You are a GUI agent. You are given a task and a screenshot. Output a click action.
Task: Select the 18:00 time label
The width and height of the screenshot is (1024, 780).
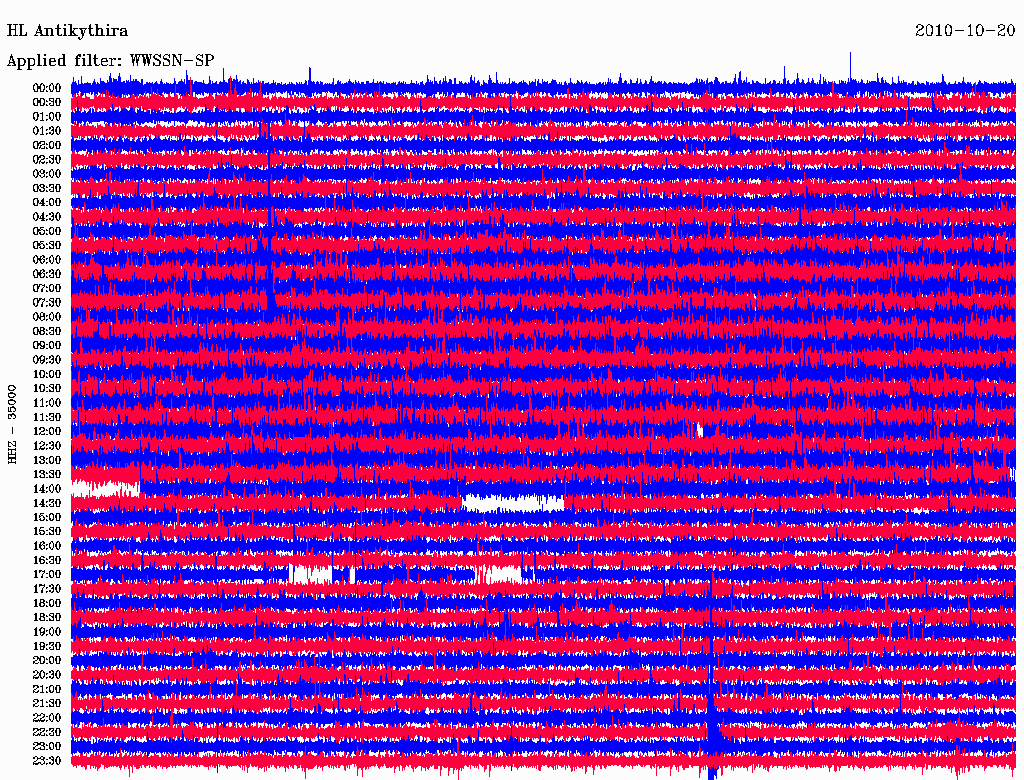[x=47, y=603]
